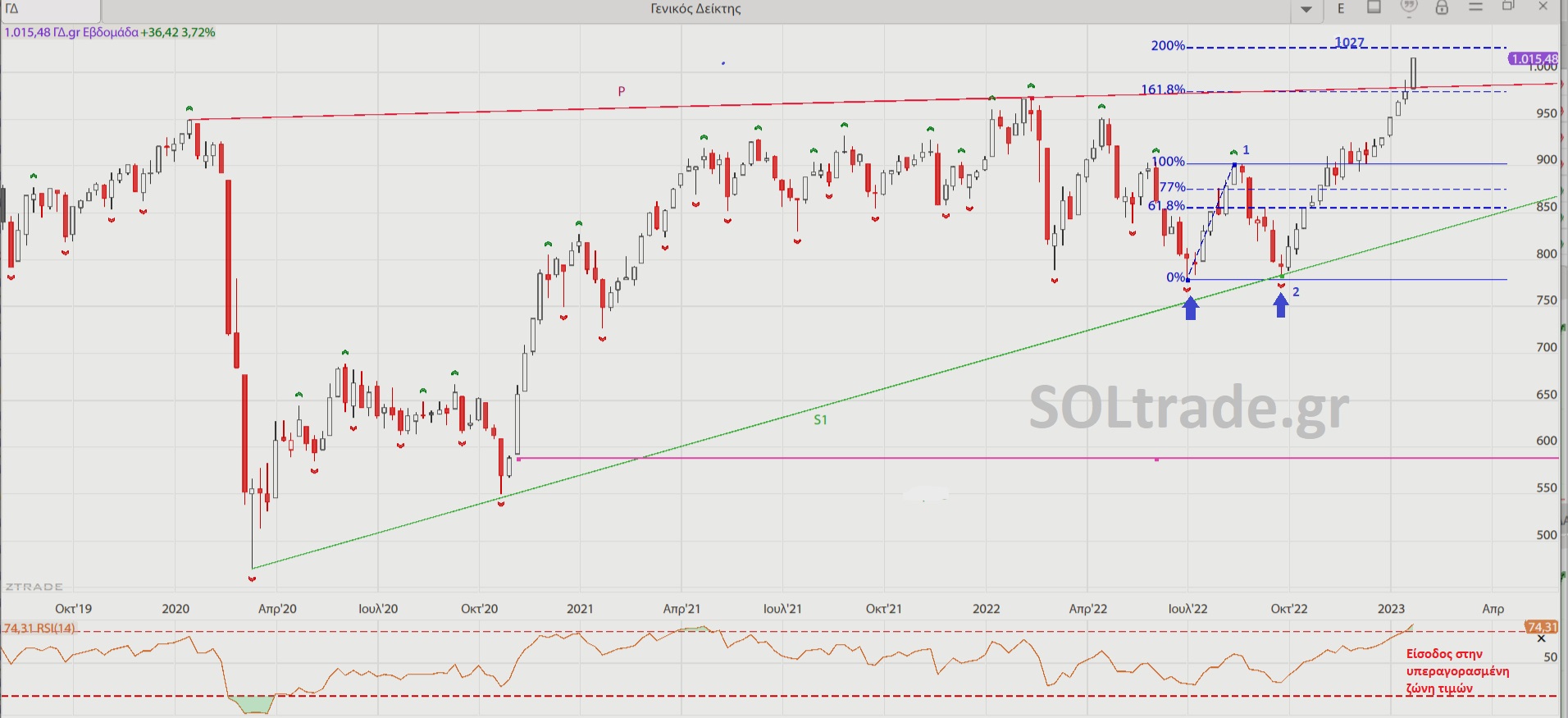
Task: Click the 'E' toolbar button
Action: click(1341, 9)
